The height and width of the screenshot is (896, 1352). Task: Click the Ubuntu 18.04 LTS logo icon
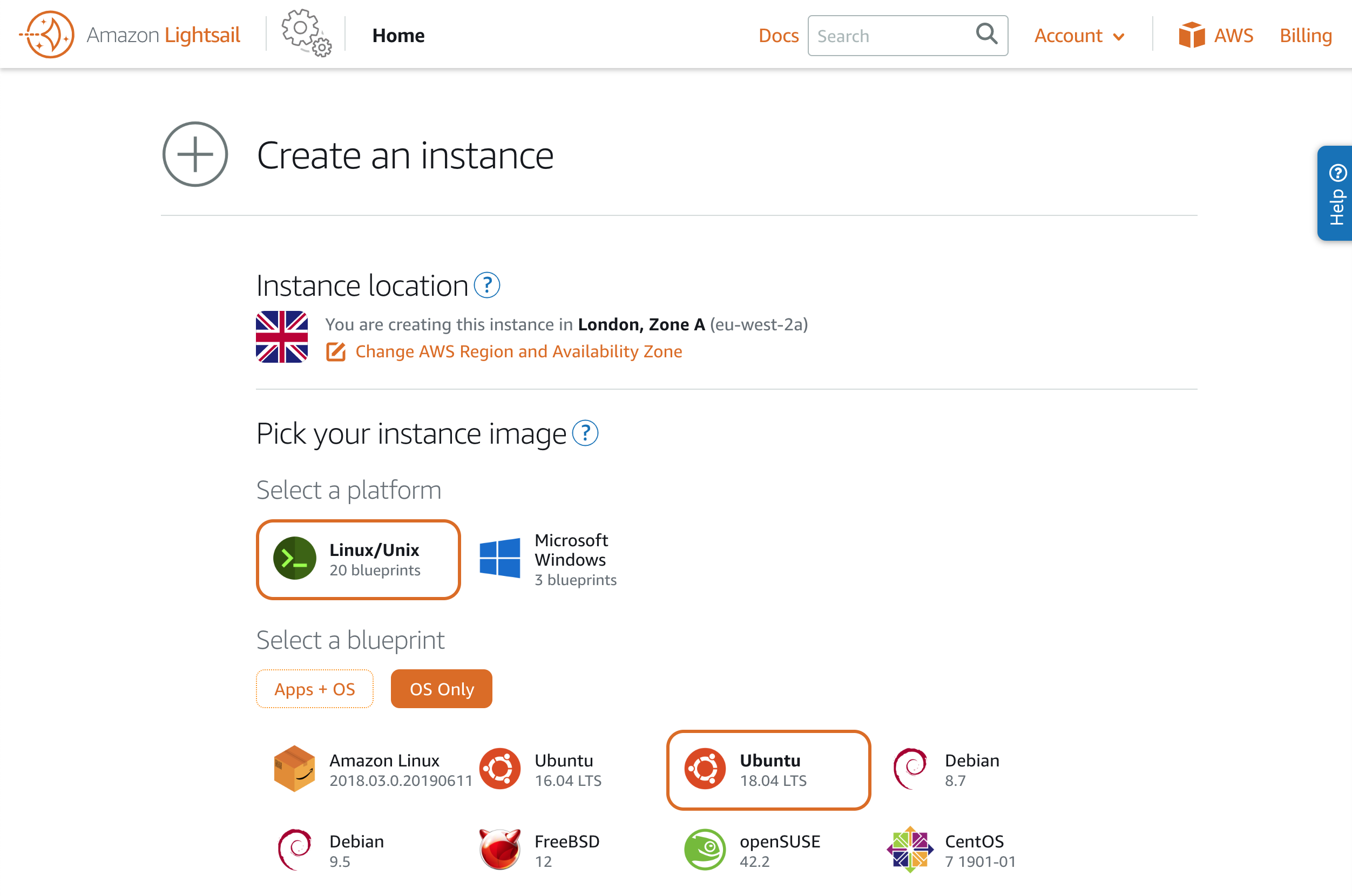click(705, 769)
